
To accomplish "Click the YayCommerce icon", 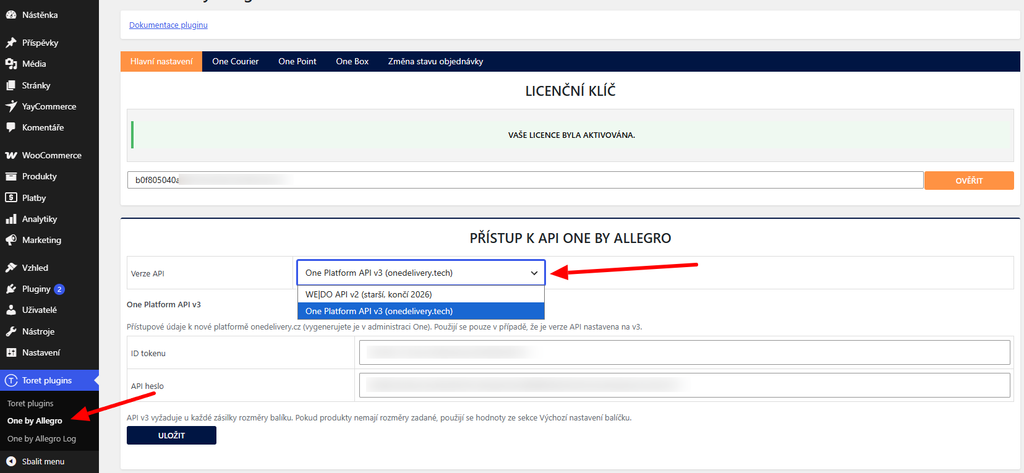I will tap(10, 106).
